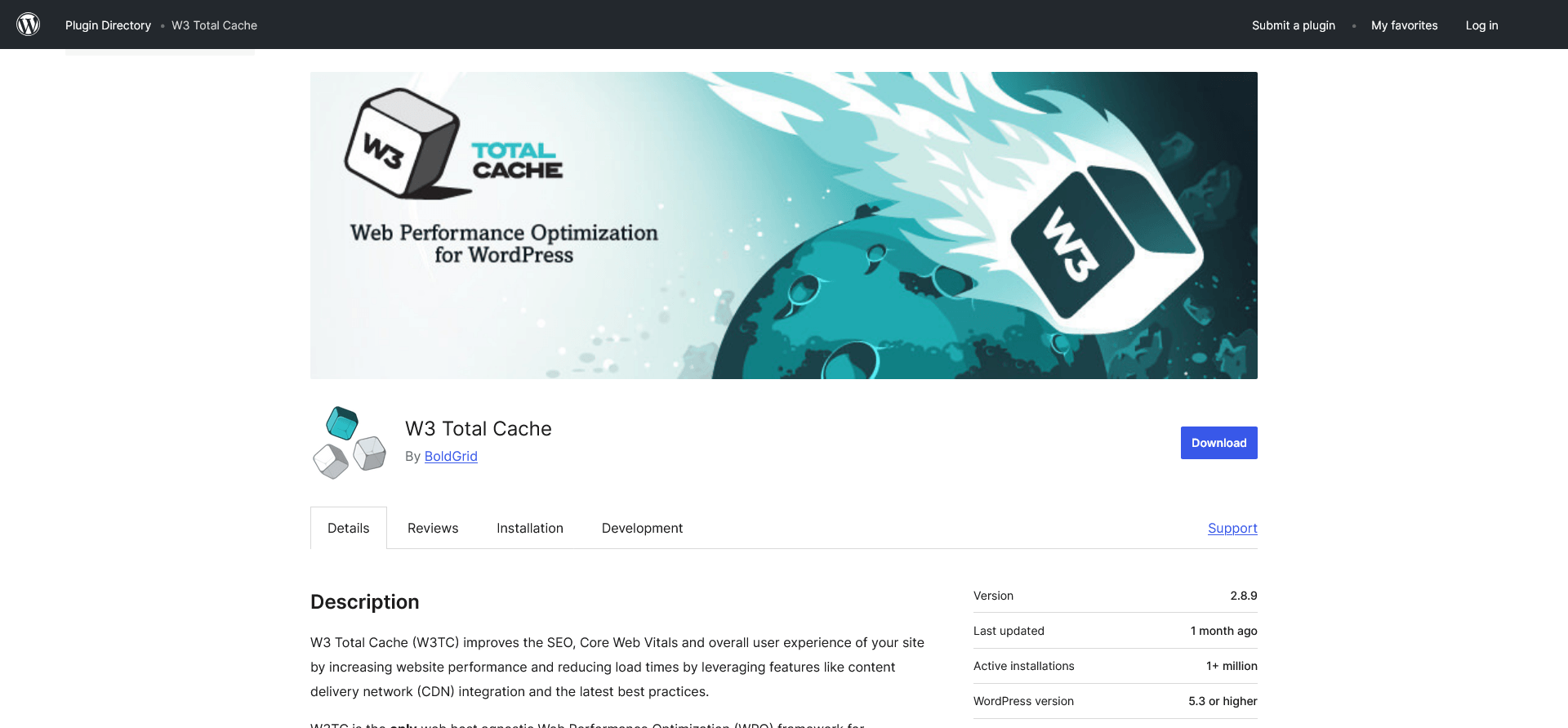Click the W3 Total Cache breadcrumb
Image resolution: width=1568 pixels, height=728 pixels.
214,25
